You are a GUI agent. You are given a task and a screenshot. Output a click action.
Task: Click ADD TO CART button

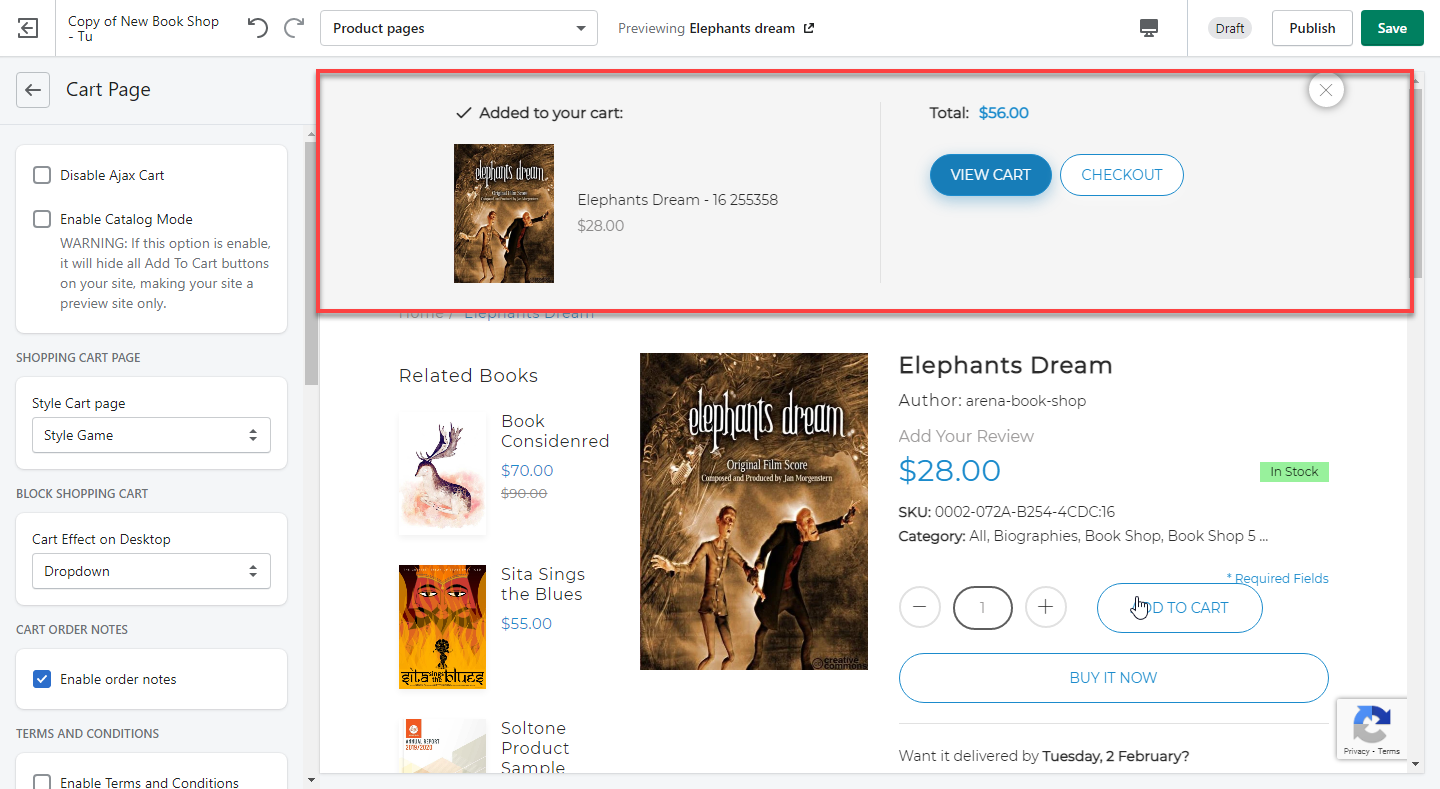pos(1180,607)
